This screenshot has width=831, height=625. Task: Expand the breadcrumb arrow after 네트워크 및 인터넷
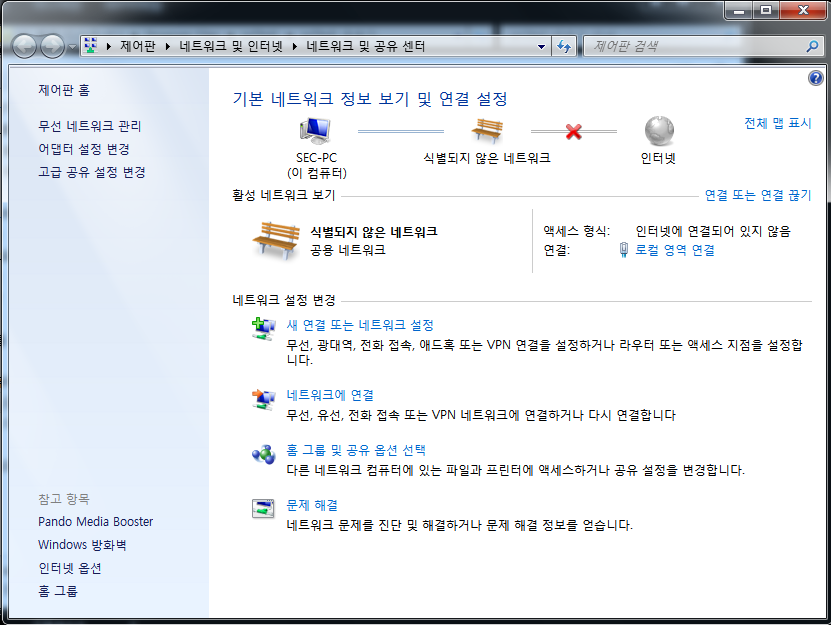point(295,47)
